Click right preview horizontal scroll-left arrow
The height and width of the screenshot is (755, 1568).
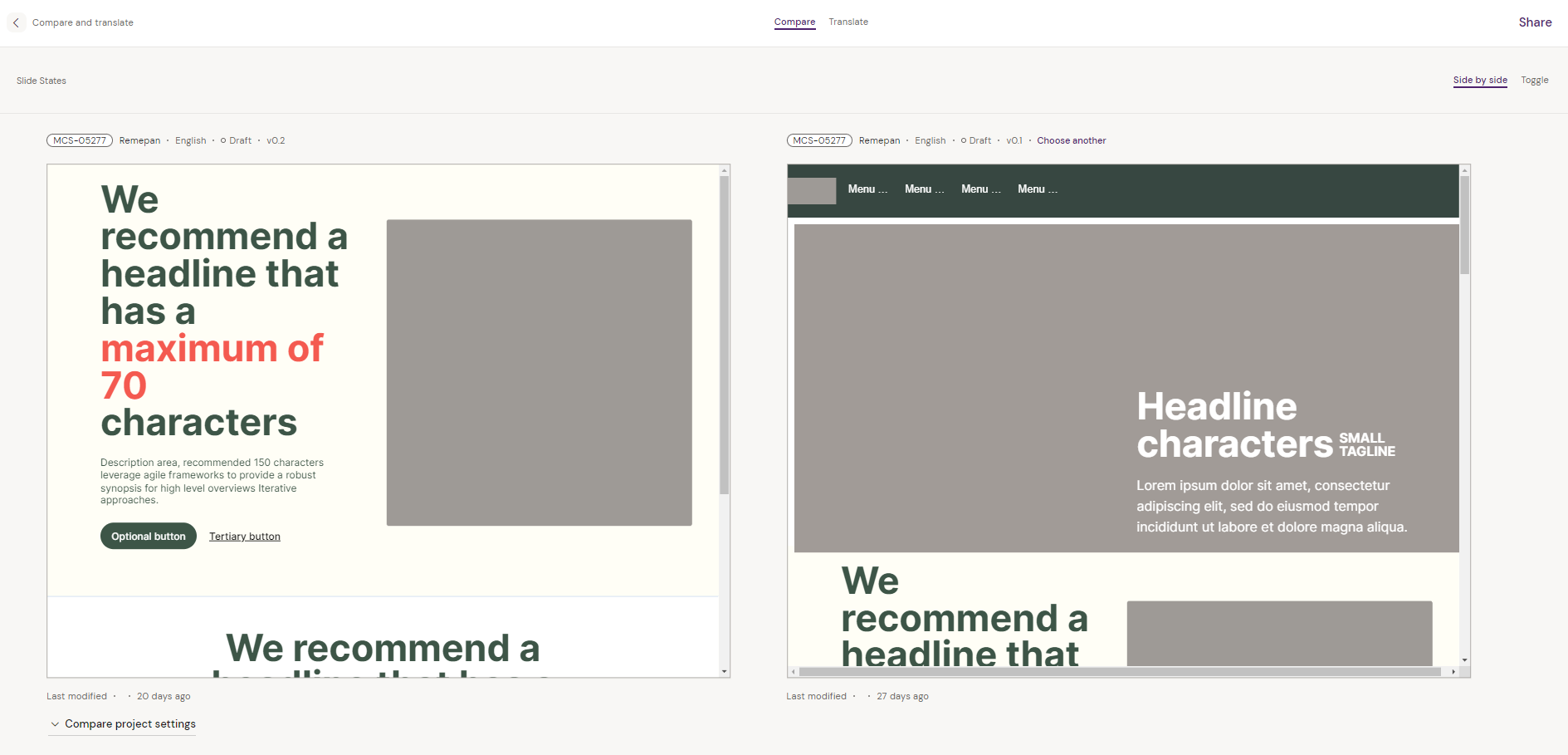click(x=794, y=671)
